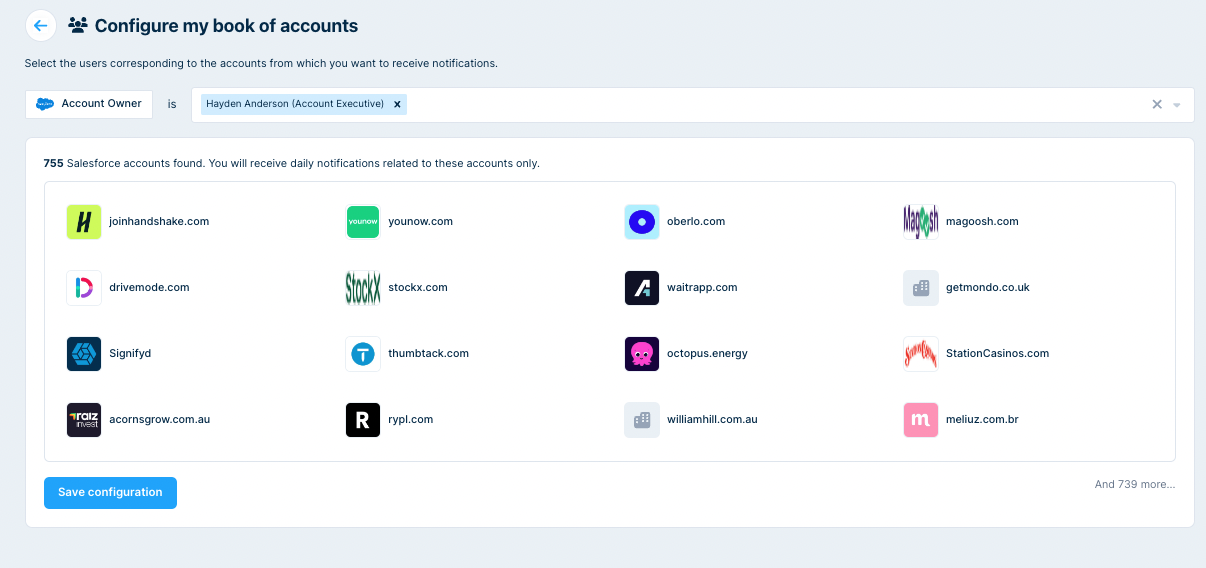The height and width of the screenshot is (568, 1206).
Task: Click the acornsgrow.com.au account name
Action: (159, 420)
